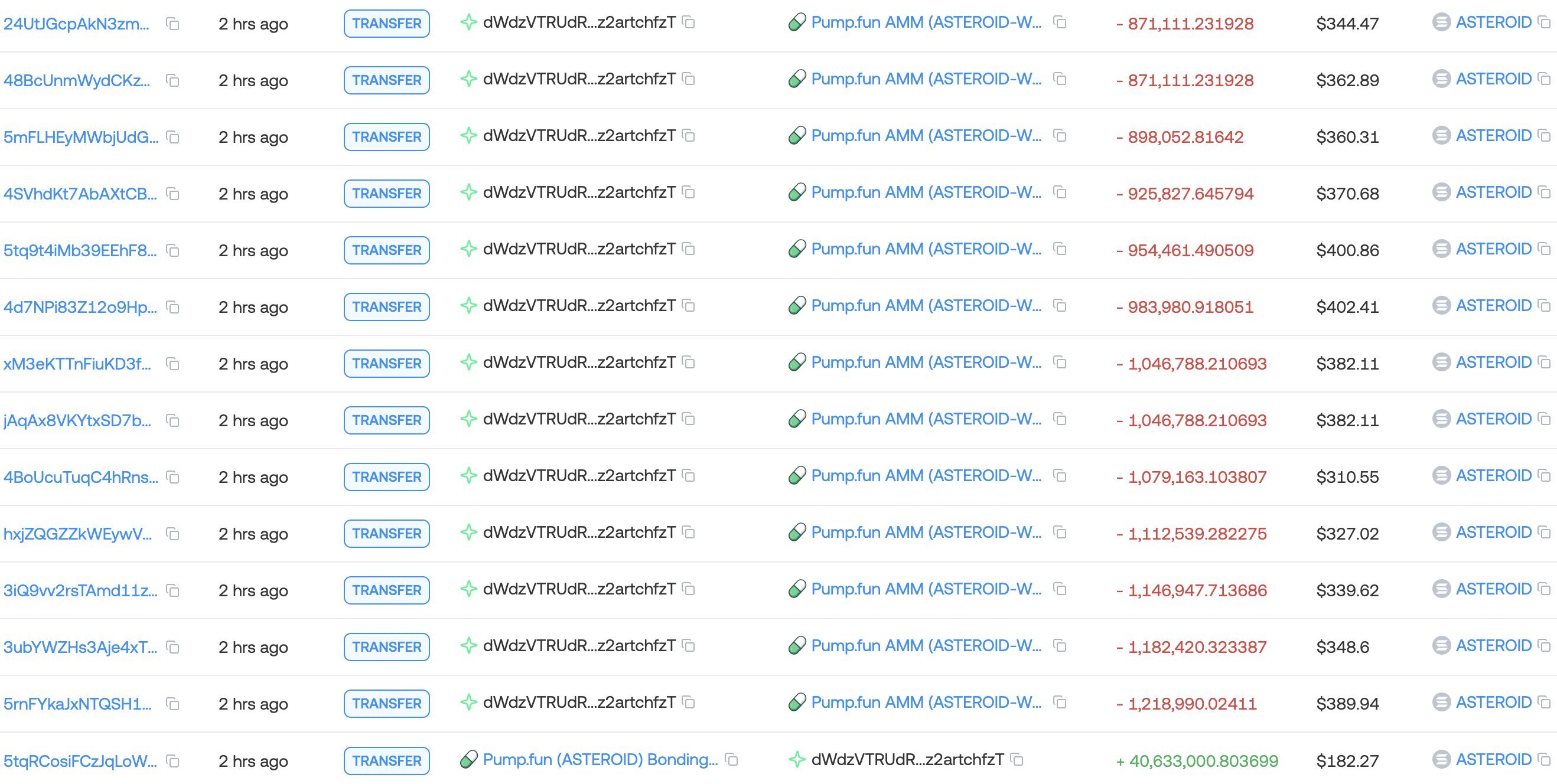Copy signature 3ubYWZHs3Aje4xT...
This screenshot has height=784, width=1557.
click(173, 648)
